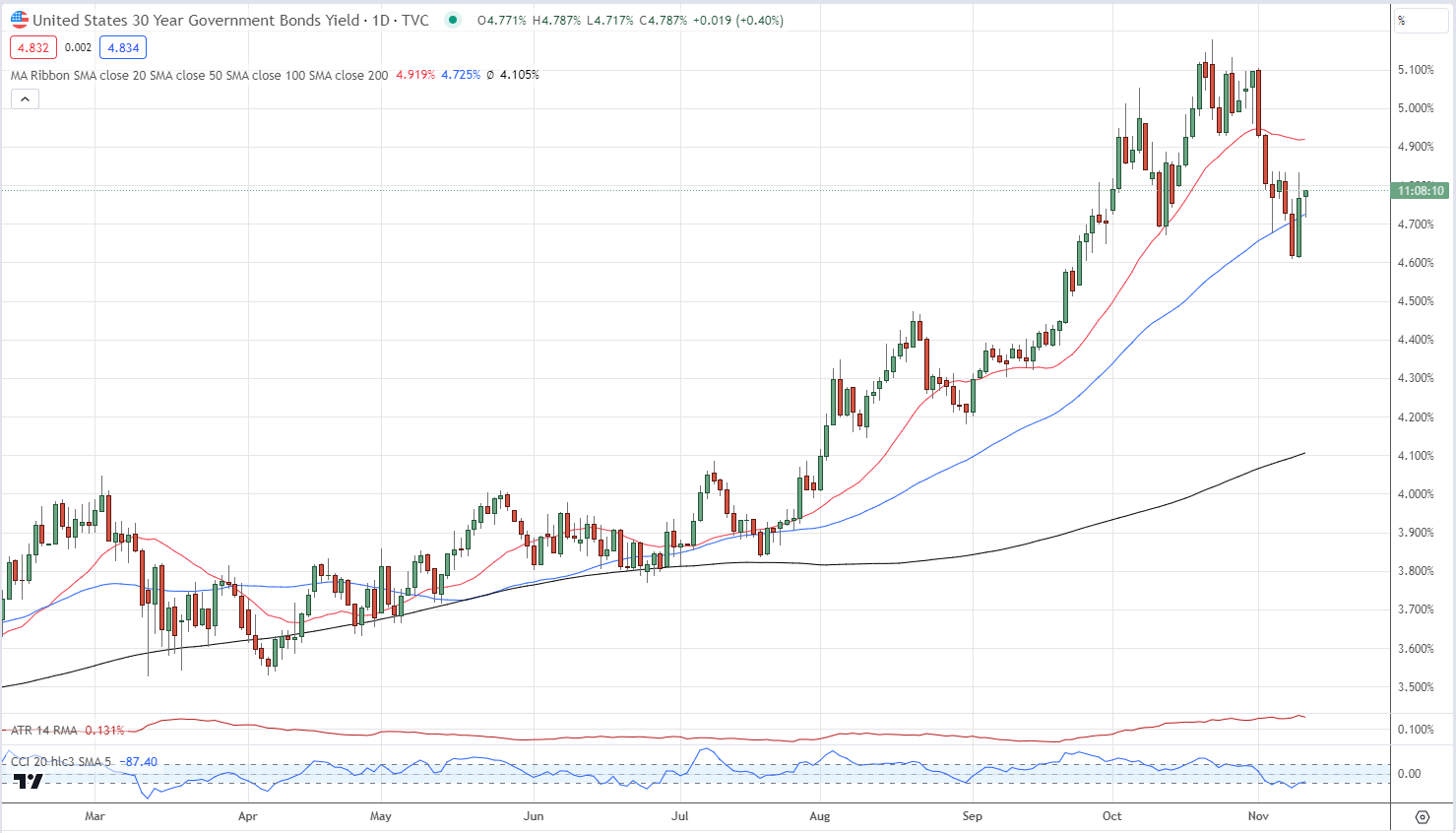Click United States 30 Year Government Bonds Yield title
1456x833 pixels.
pyautogui.click(x=196, y=20)
